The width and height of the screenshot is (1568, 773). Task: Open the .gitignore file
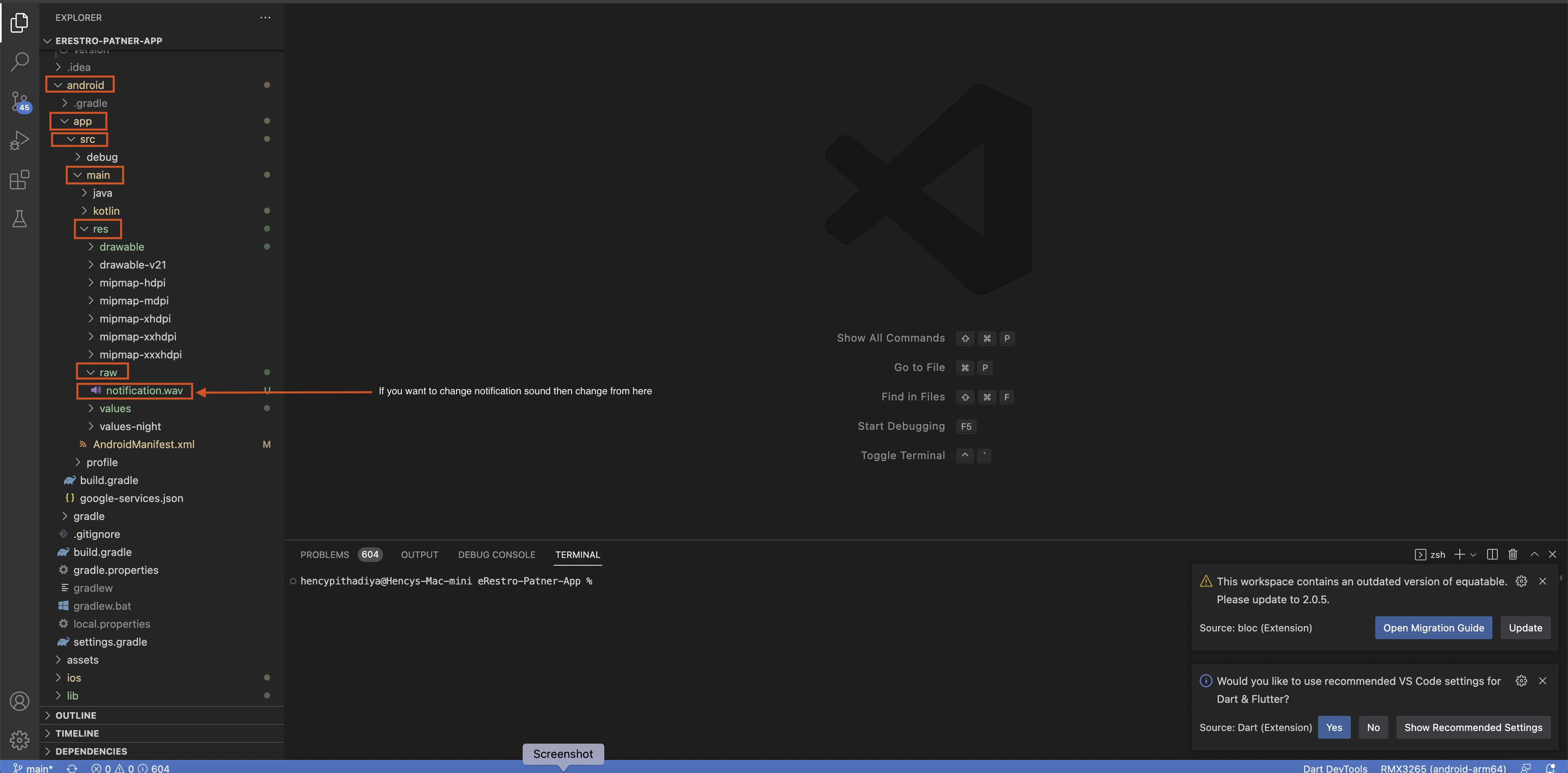pyautogui.click(x=96, y=534)
